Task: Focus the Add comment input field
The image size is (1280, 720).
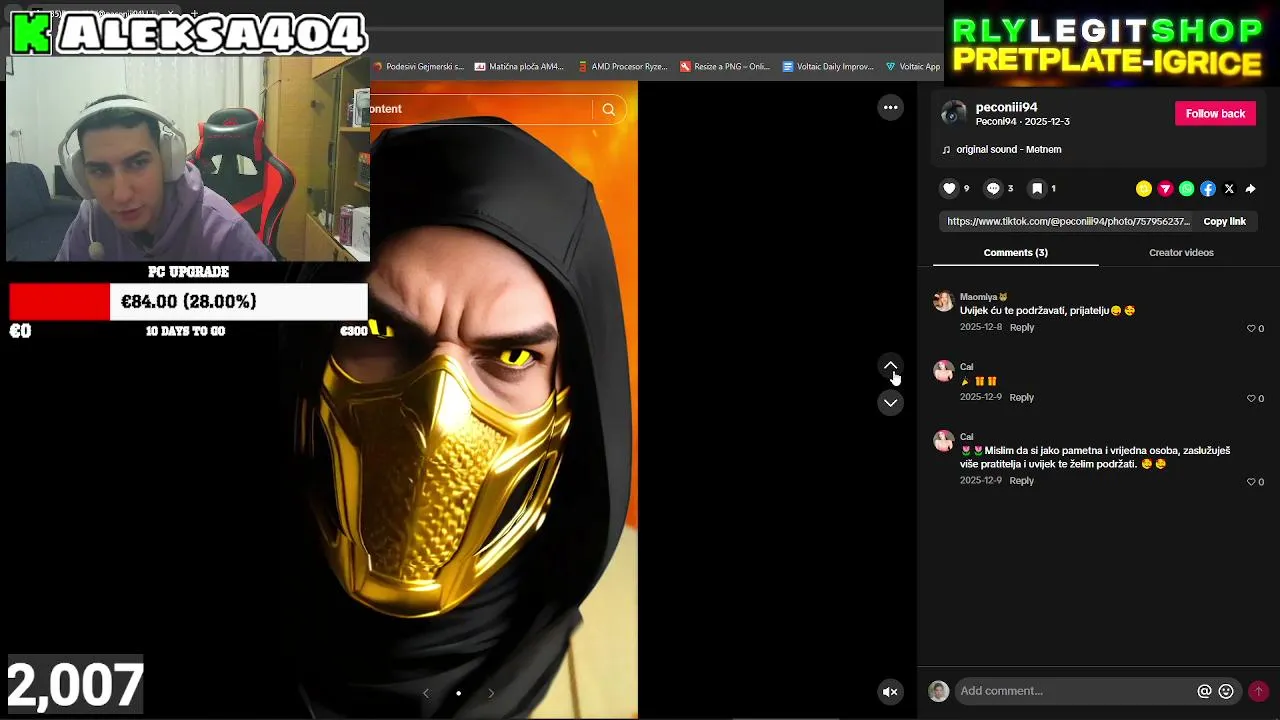Action: click(x=1075, y=691)
